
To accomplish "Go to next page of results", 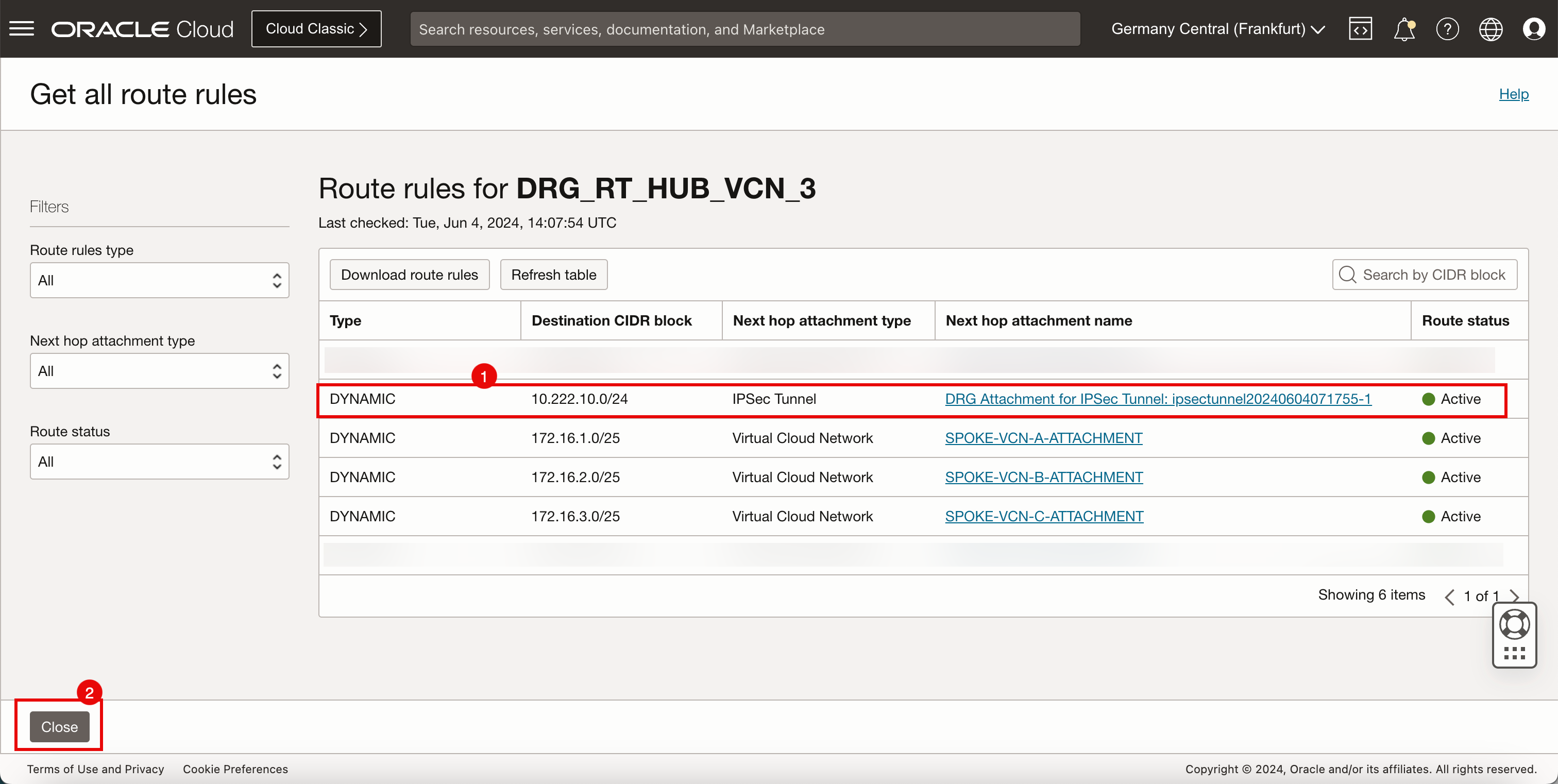I will click(x=1514, y=596).
